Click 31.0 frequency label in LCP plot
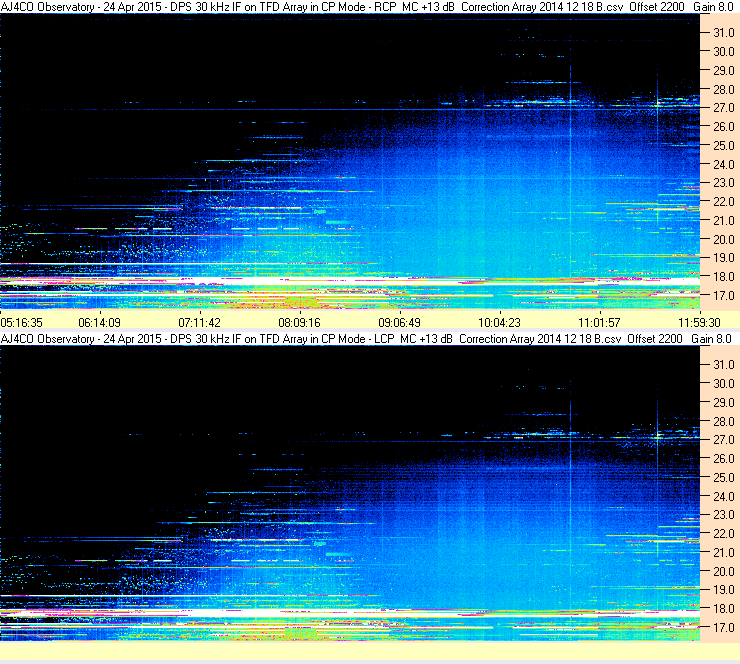Viewport: 740px width, 664px height. point(724,365)
